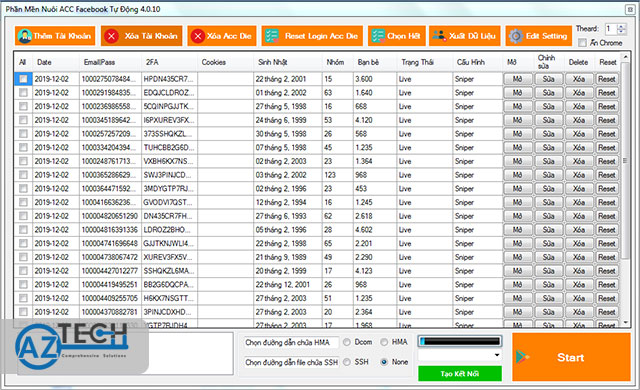
Task: Click the 2FA cell LDROZ2BHO
Action: pos(169,230)
